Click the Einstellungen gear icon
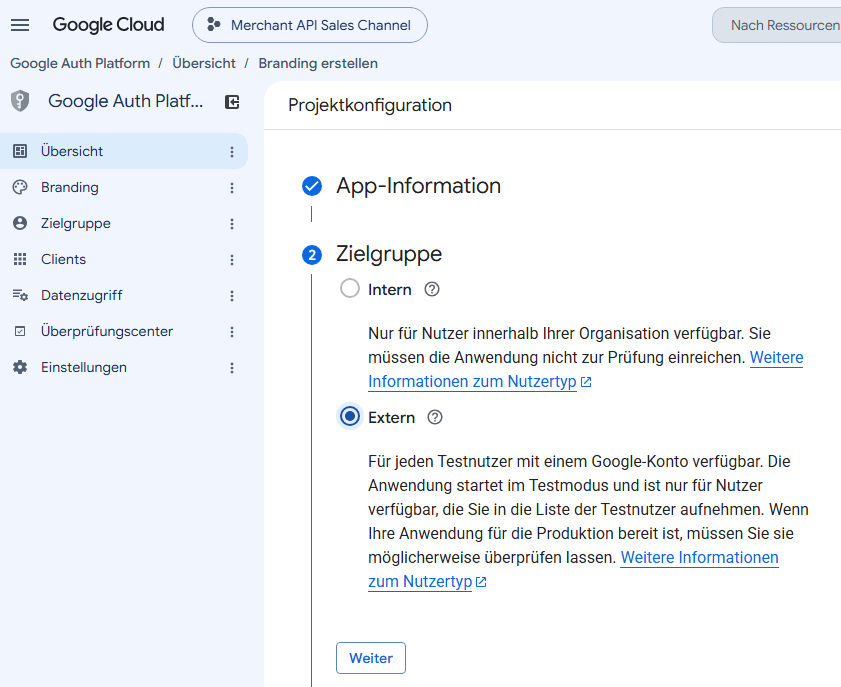Viewport: 841px width, 687px height. pyautogui.click(x=20, y=367)
